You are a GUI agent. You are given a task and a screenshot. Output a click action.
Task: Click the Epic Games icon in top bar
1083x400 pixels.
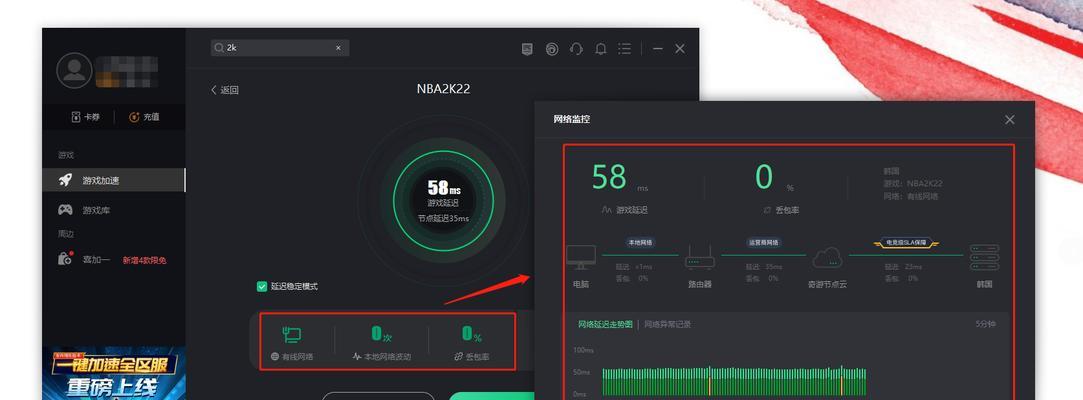527,49
